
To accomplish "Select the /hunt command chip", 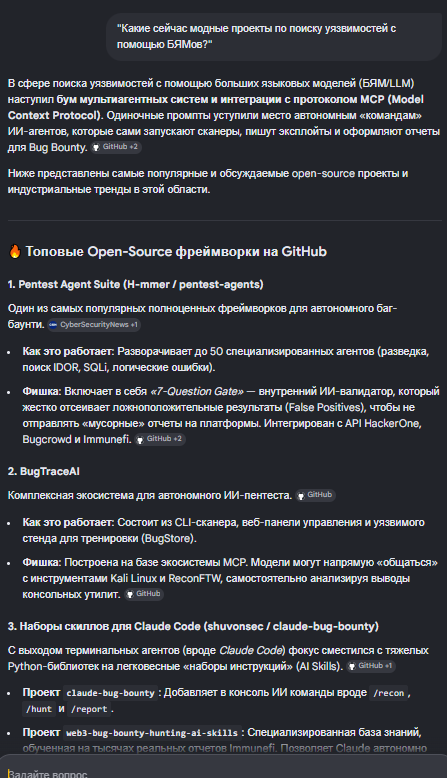I will coord(39,710).
